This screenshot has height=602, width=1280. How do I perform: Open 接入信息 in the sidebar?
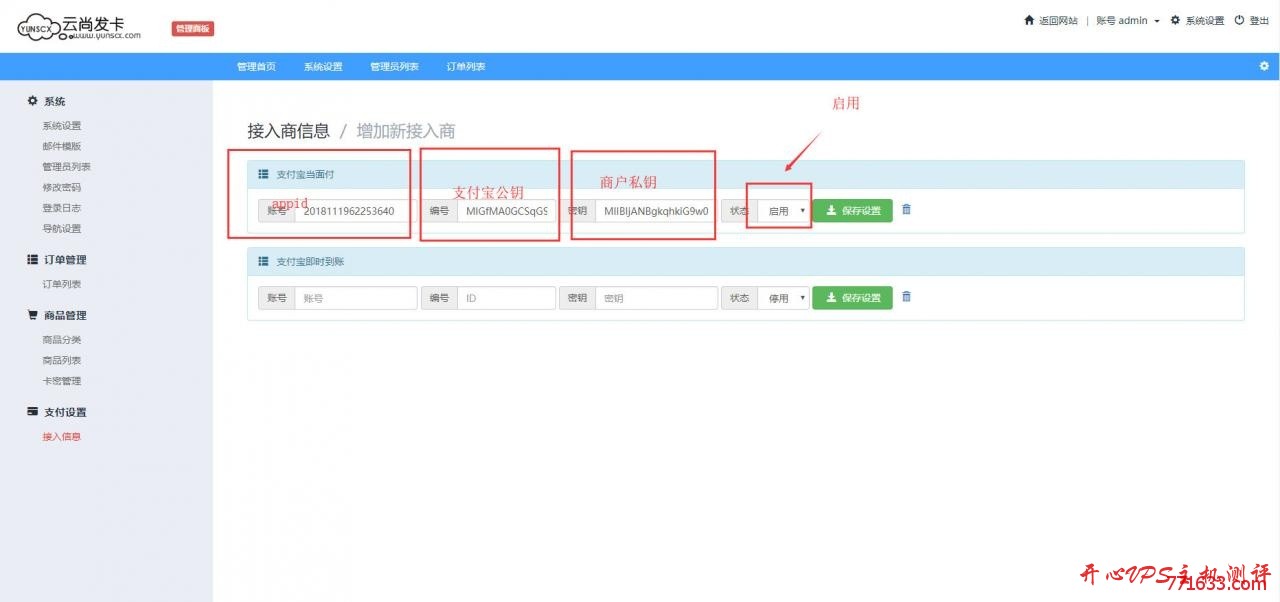[x=62, y=437]
